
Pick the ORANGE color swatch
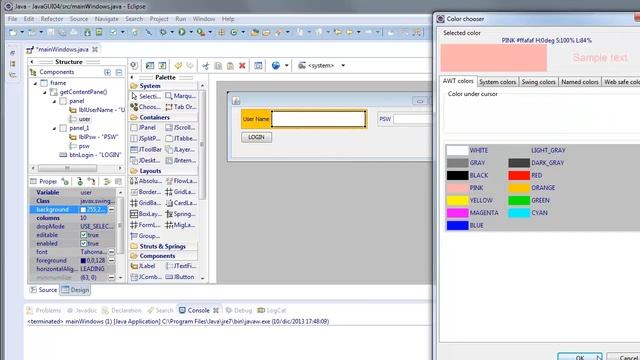tap(519, 188)
